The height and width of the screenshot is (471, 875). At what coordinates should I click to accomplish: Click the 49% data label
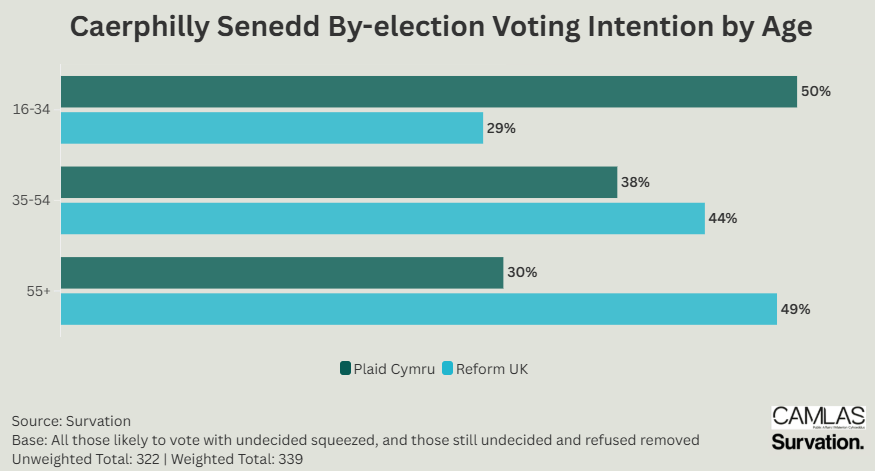click(x=796, y=309)
